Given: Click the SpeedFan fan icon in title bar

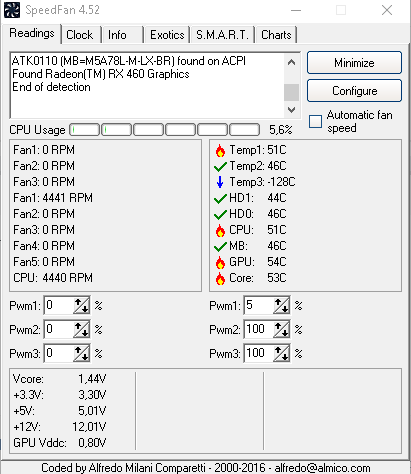Looking at the screenshot, I should [x=12, y=10].
